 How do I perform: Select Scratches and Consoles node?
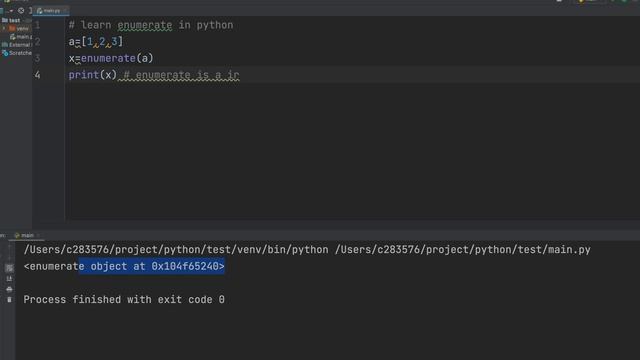click(x=17, y=53)
